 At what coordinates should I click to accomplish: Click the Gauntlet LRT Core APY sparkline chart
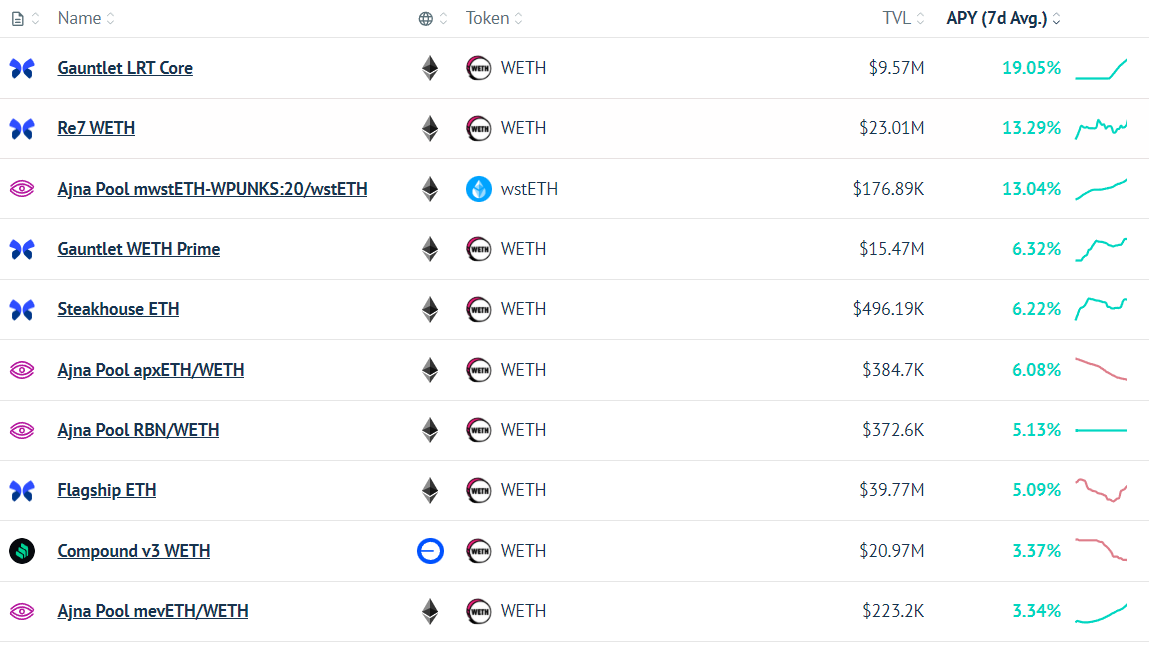tap(1101, 69)
